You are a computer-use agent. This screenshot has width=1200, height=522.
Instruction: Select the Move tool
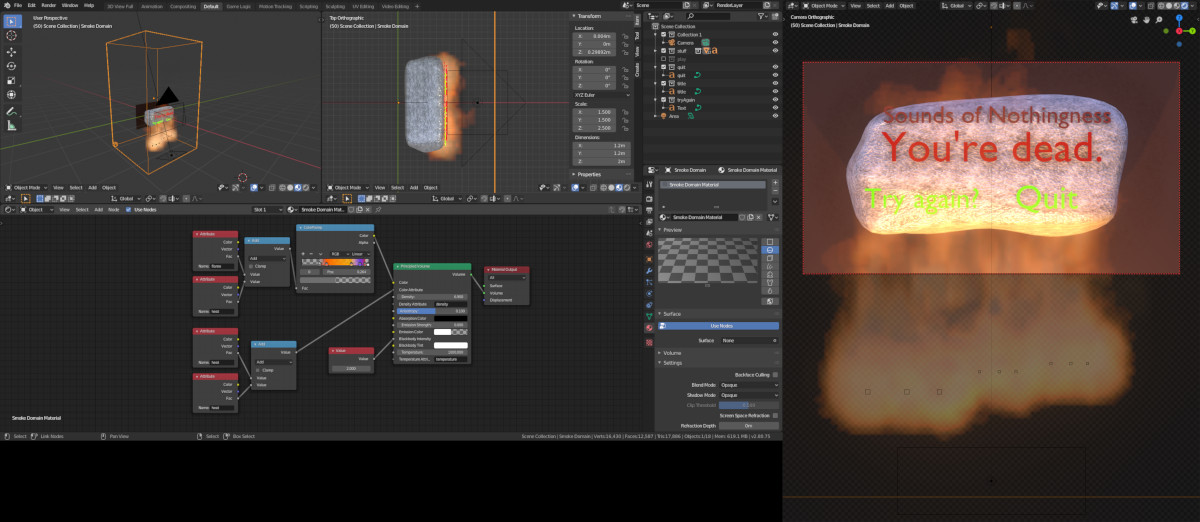[x=12, y=51]
